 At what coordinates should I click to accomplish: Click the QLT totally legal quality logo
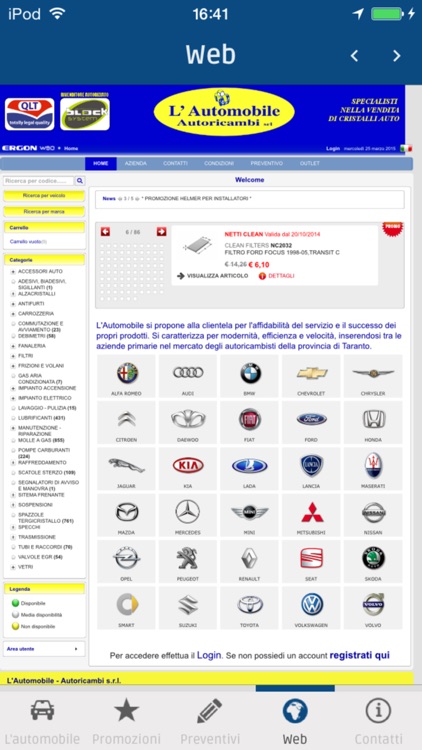coord(30,114)
